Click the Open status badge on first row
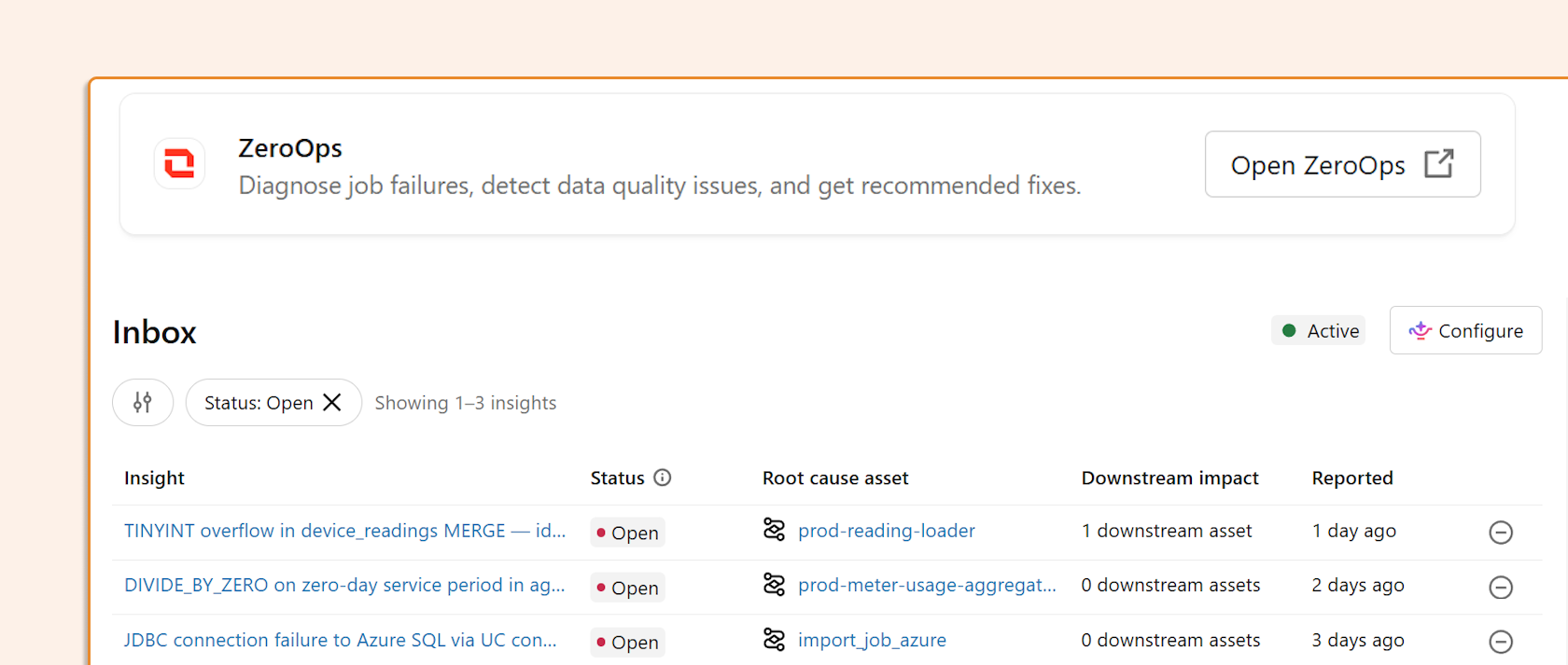Viewport: 1568px width, 665px height. (x=627, y=533)
